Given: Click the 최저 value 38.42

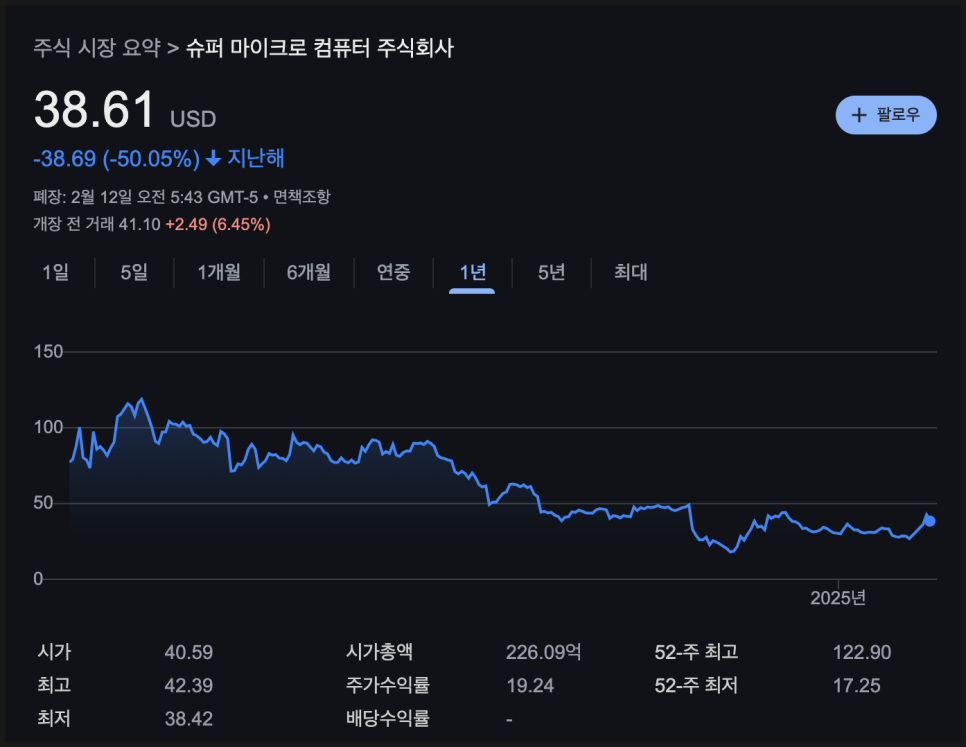Looking at the screenshot, I should tap(189, 719).
